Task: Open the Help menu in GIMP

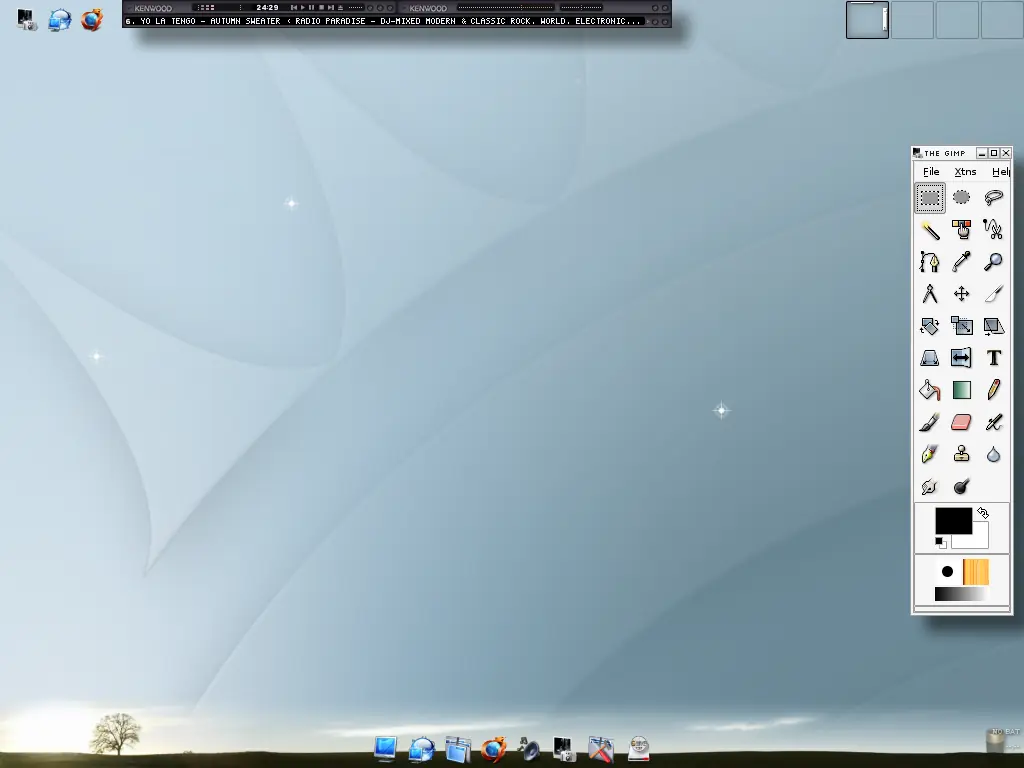Action: [x=1000, y=172]
